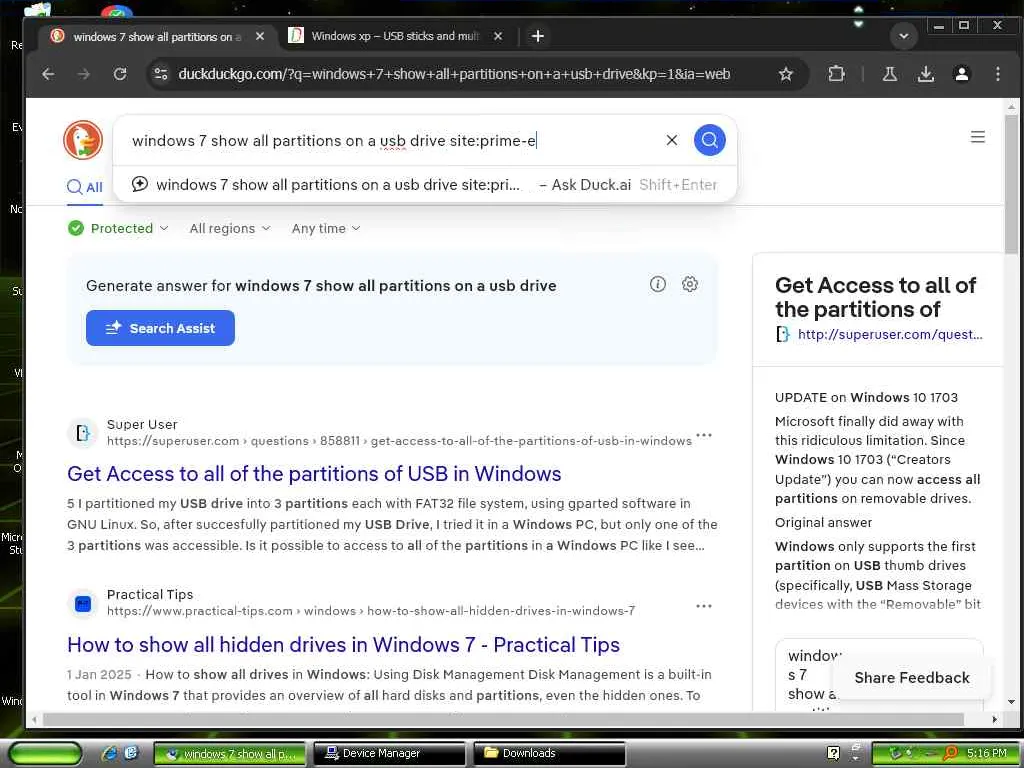Click the Windows Start button
The height and width of the screenshot is (768, 1024).
46,754
